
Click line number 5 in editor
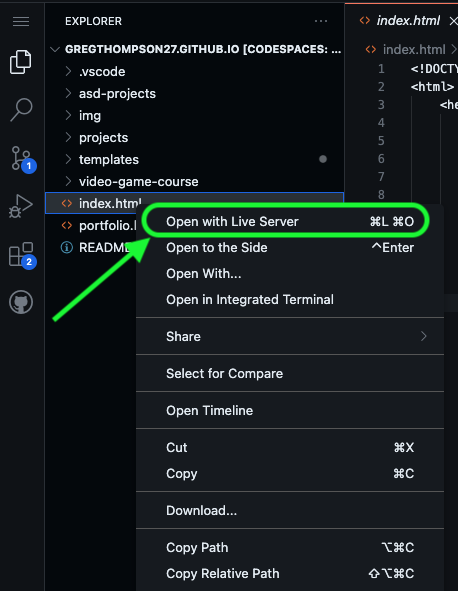[381, 141]
